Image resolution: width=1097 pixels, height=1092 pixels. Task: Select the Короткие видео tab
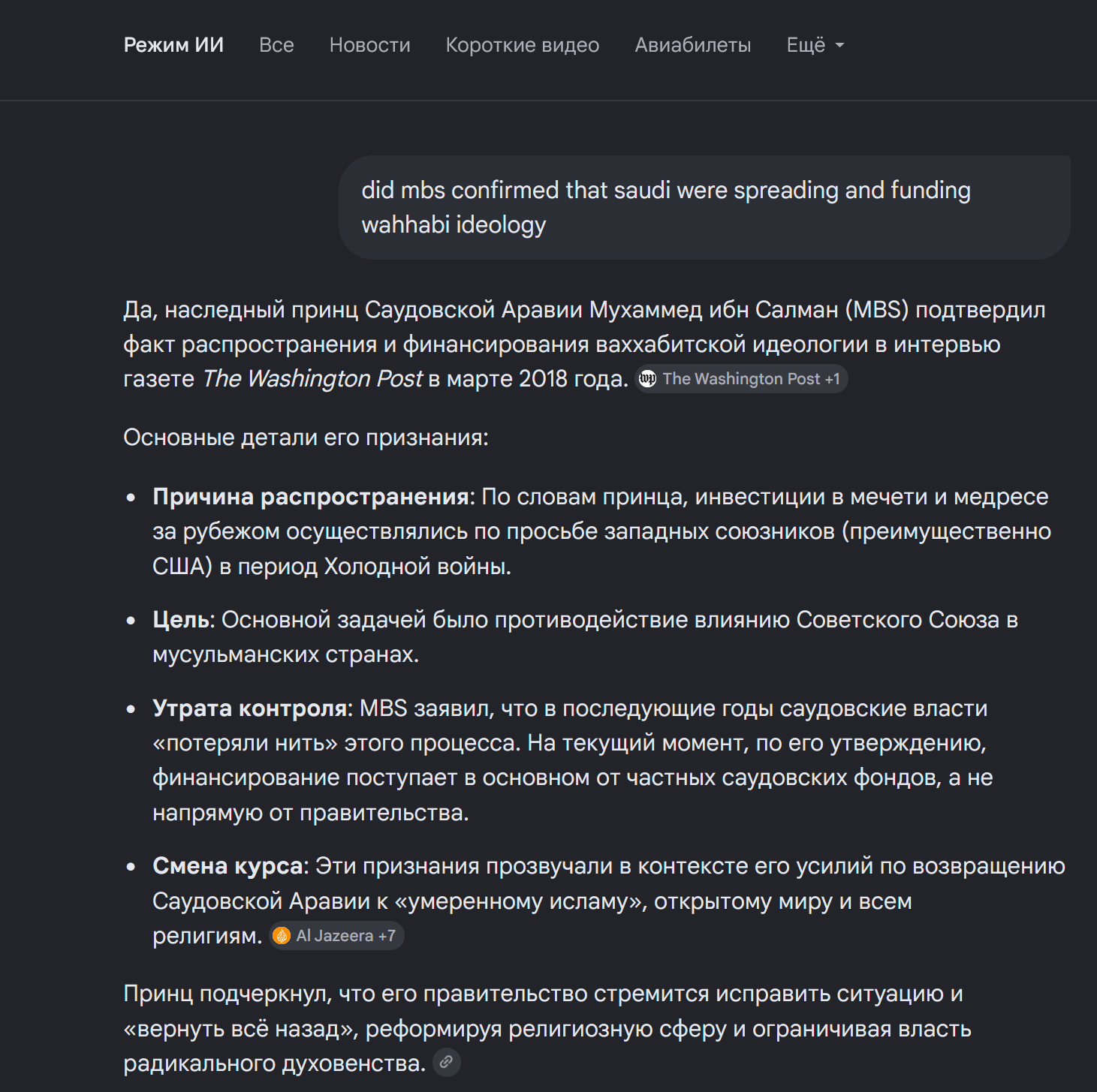(x=523, y=45)
